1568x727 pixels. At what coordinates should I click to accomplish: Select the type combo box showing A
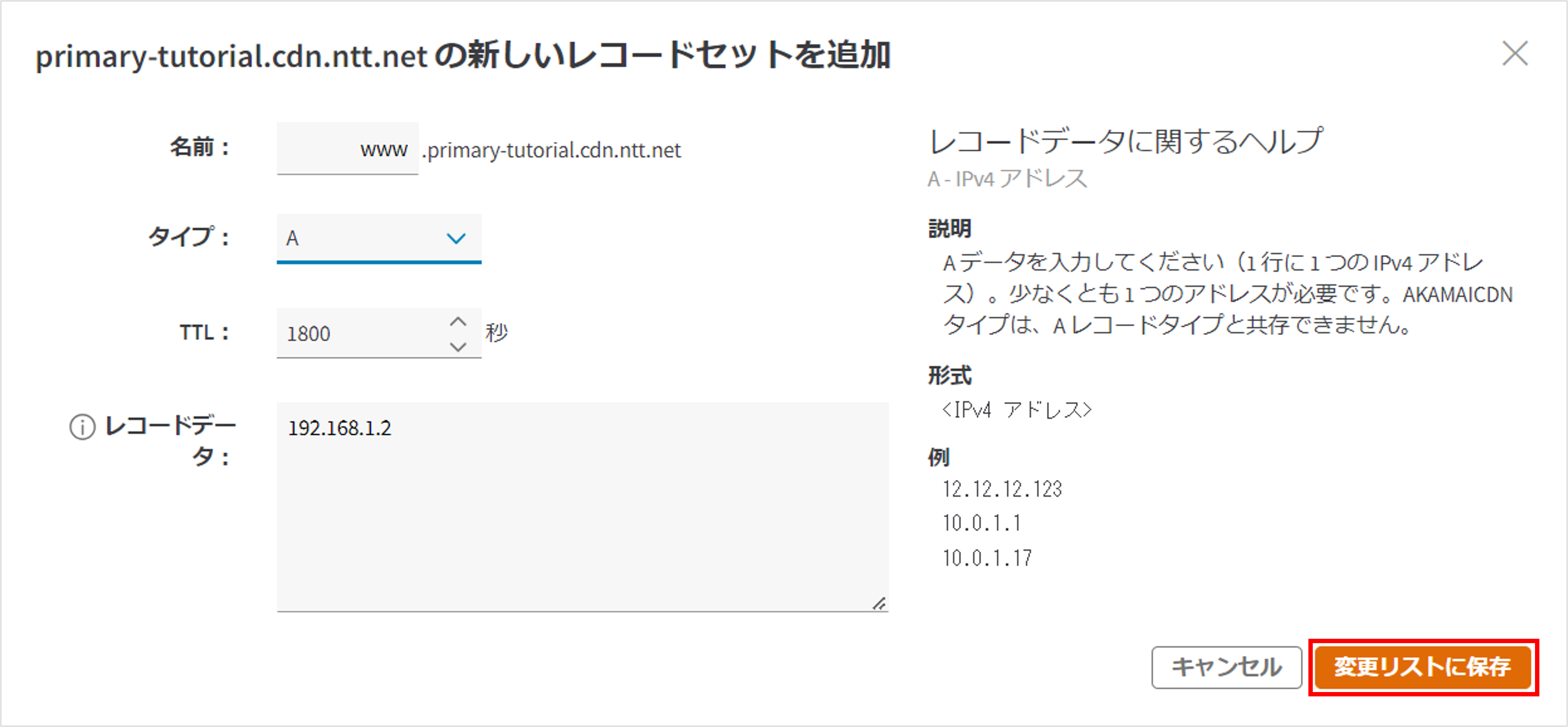(365, 238)
